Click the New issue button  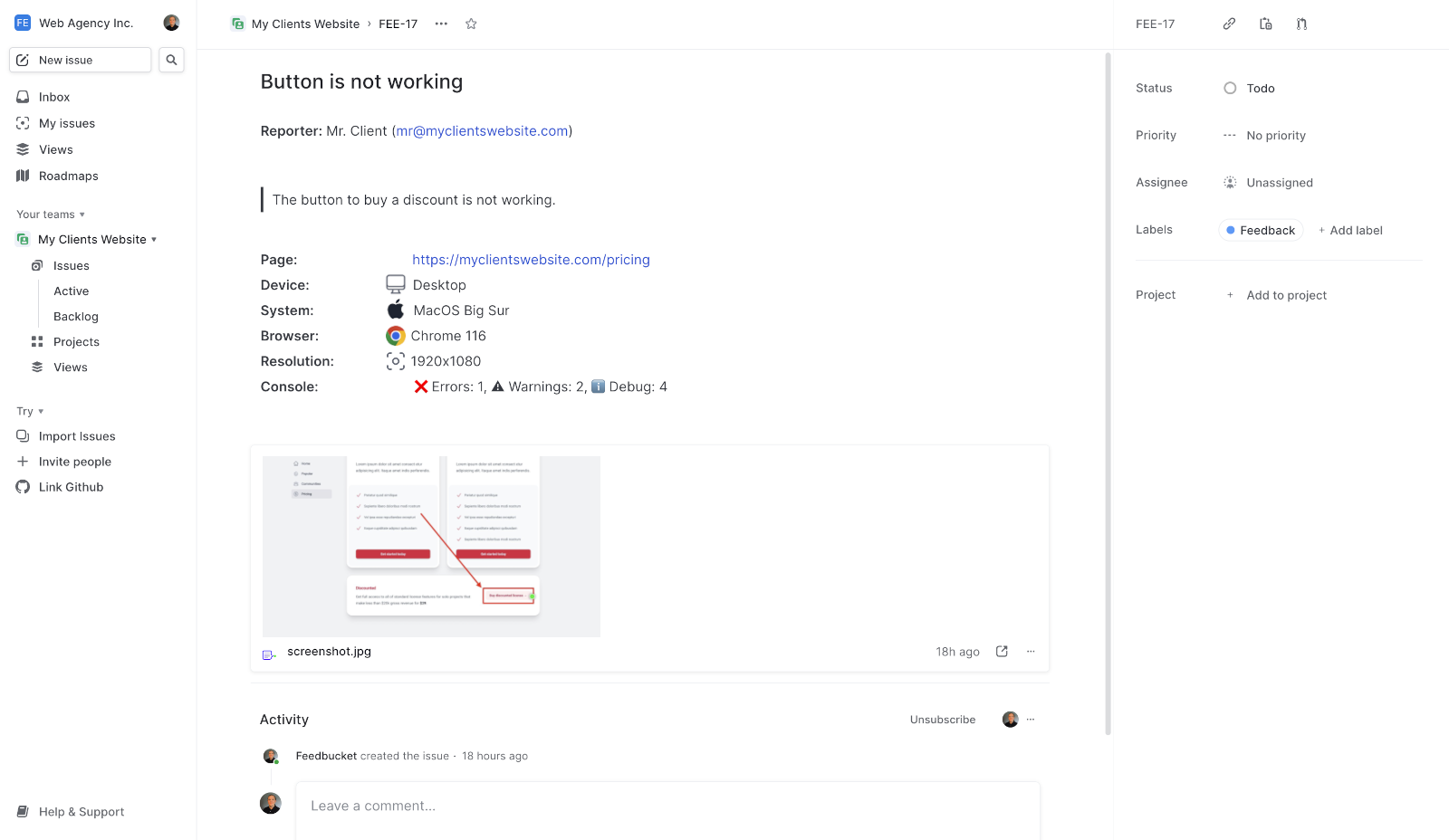(80, 60)
